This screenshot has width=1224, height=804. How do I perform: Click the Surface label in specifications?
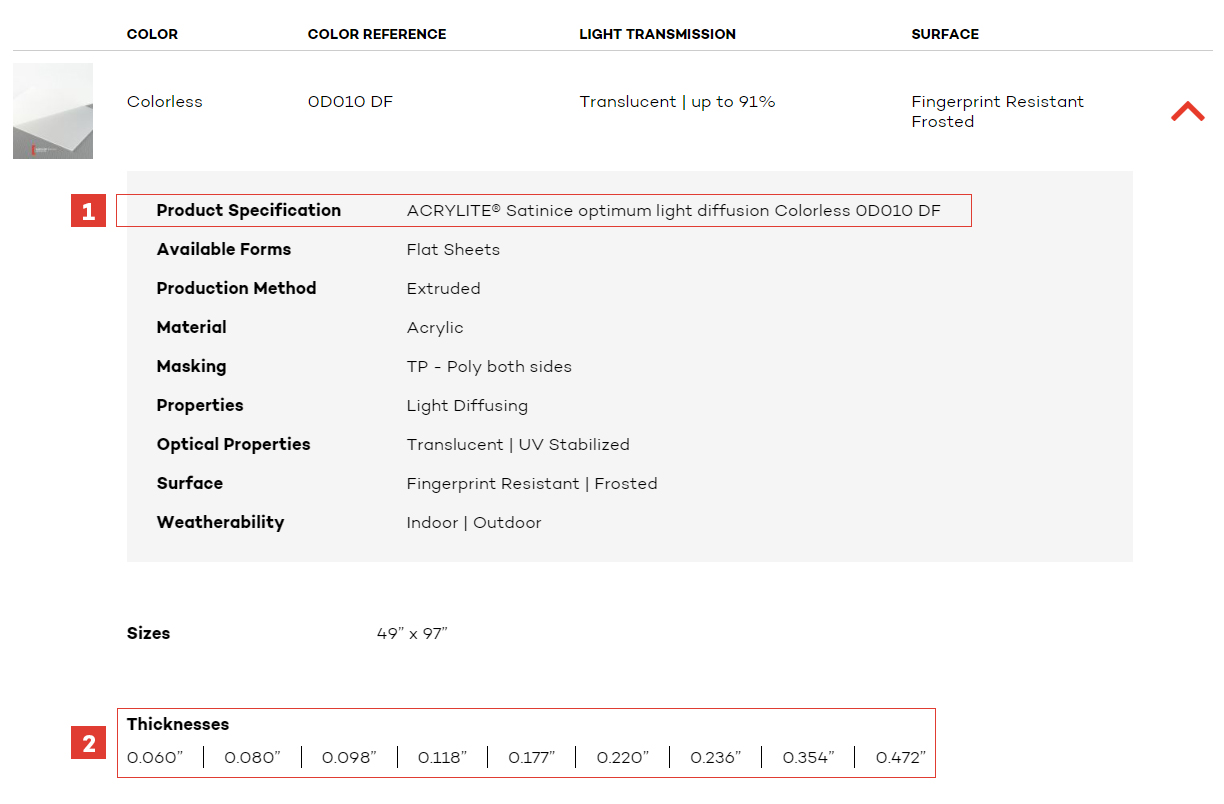click(x=189, y=483)
